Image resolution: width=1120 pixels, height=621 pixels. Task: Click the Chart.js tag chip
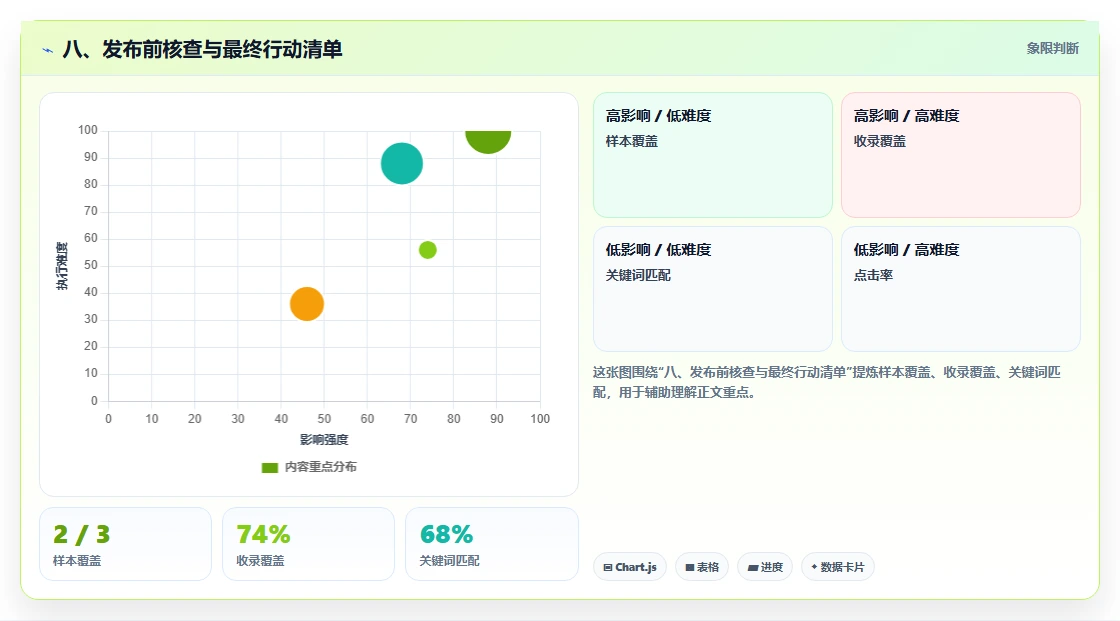(630, 567)
